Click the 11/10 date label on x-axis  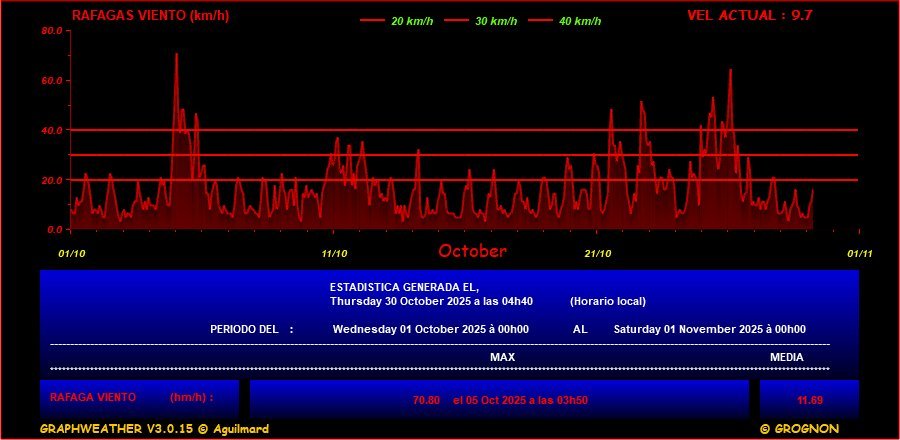[334, 253]
